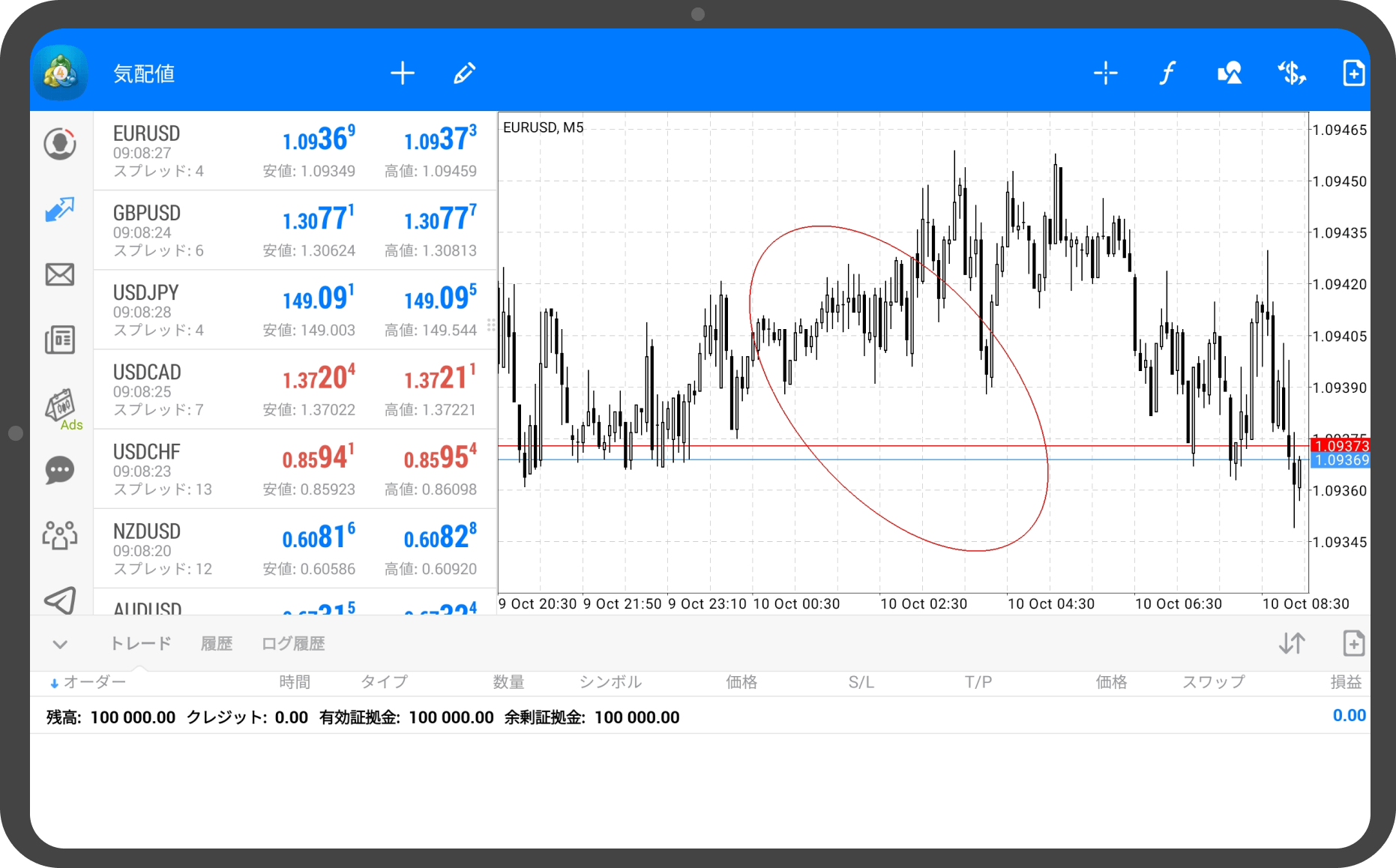
Task: Open the indicators (f) icon
Action: click(1167, 73)
